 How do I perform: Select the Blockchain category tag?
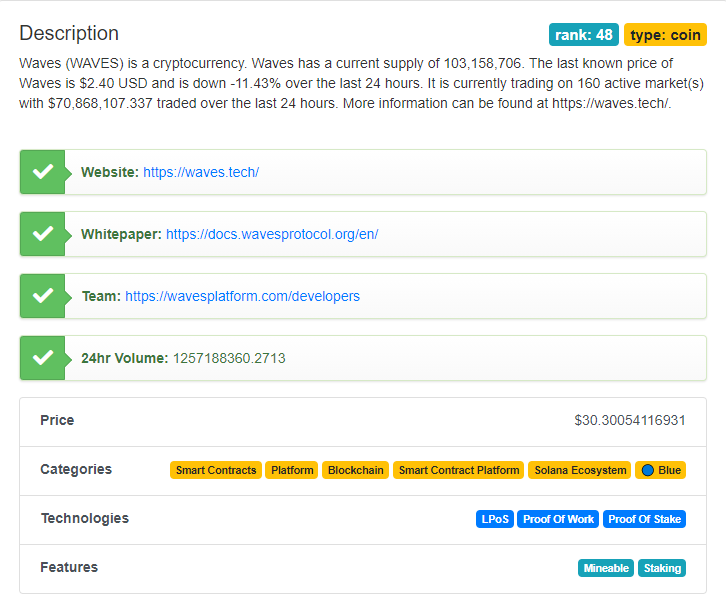pos(355,470)
